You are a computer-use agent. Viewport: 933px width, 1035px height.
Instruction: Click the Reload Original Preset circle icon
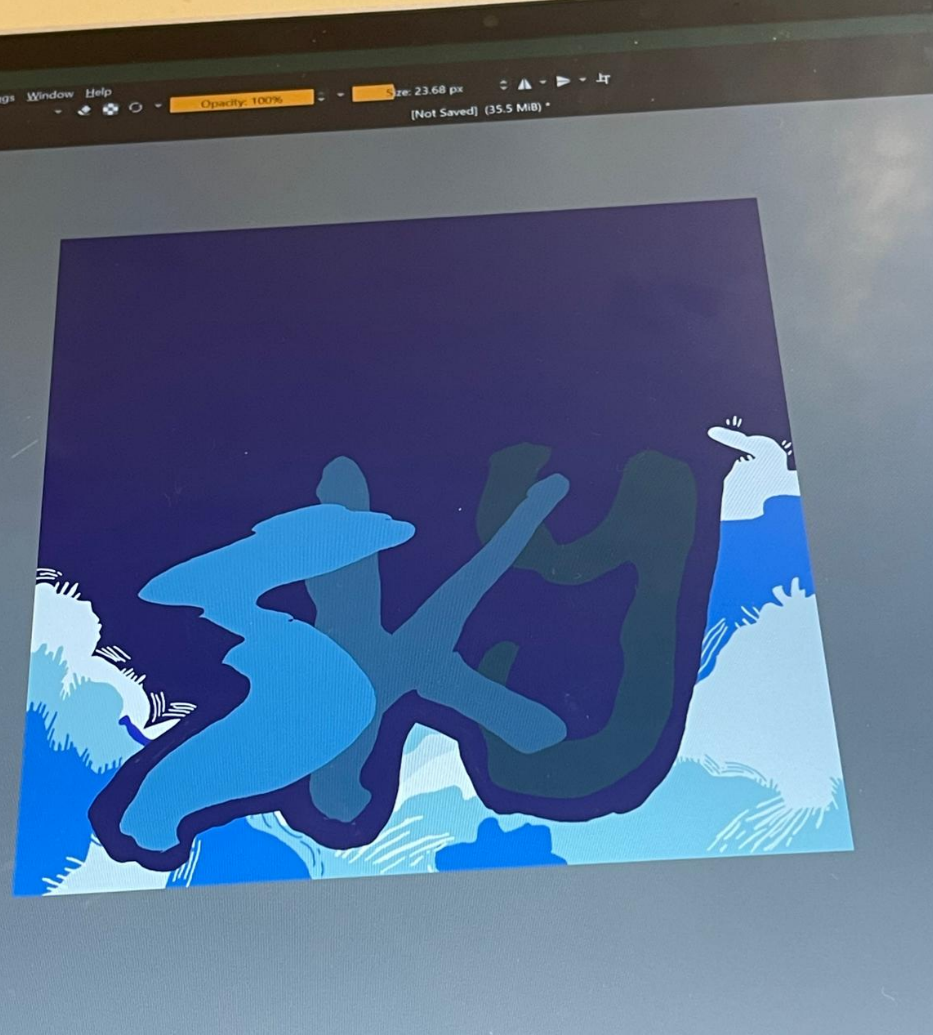(135, 108)
